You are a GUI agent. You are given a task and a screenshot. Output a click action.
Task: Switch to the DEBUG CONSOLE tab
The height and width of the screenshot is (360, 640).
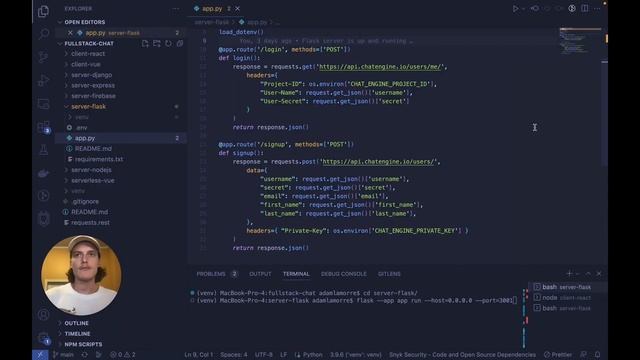pyautogui.click(x=344, y=274)
